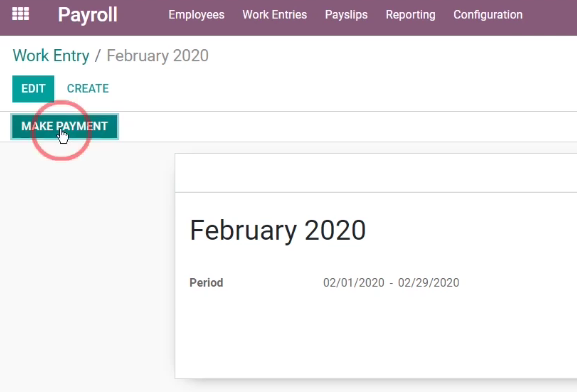Open the Employees menu
Viewport: 577px width, 392px height.
point(197,15)
